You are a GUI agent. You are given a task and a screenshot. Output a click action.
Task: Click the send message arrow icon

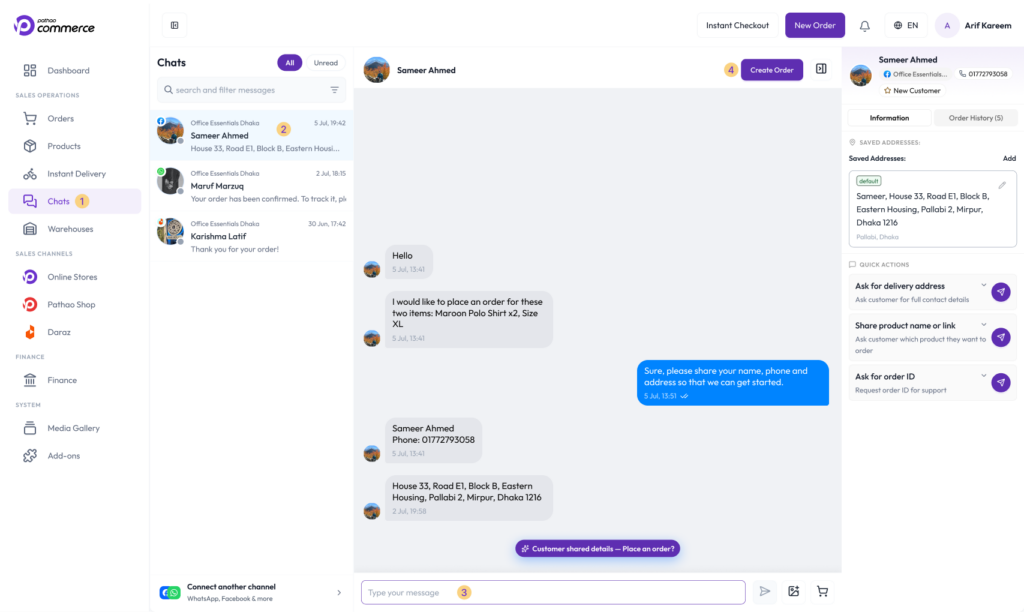pos(765,592)
